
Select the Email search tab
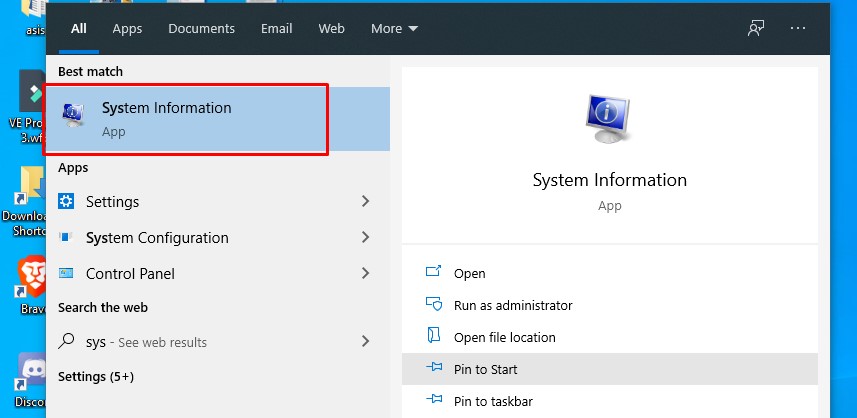tap(276, 29)
